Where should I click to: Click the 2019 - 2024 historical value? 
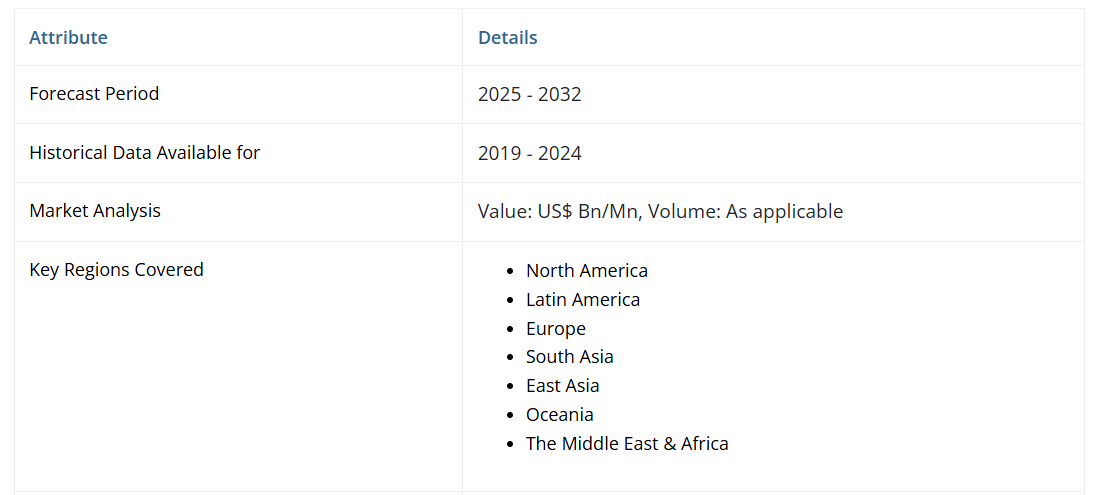[529, 153]
